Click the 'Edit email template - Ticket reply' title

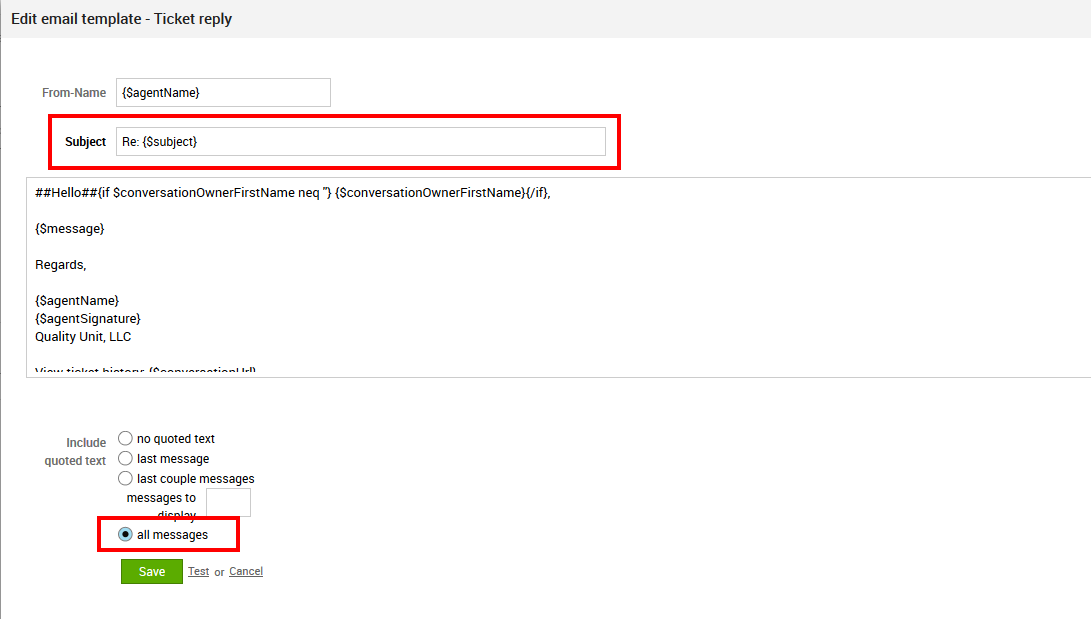(121, 19)
